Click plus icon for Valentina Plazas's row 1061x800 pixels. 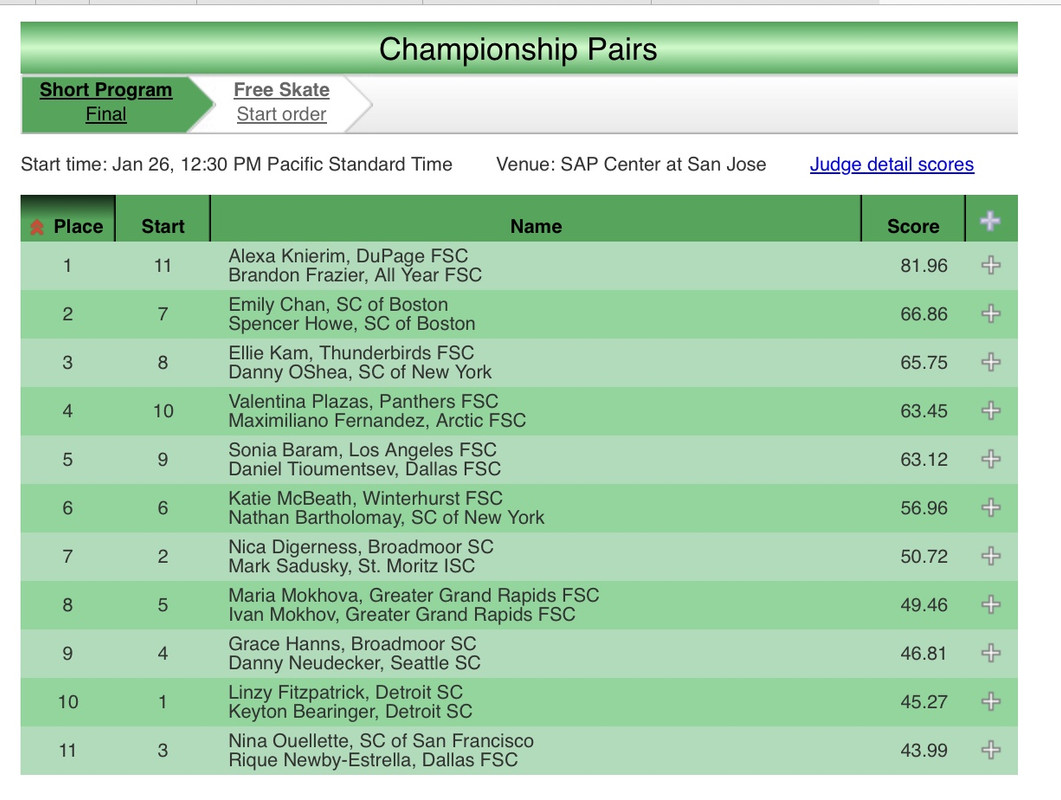(990, 411)
